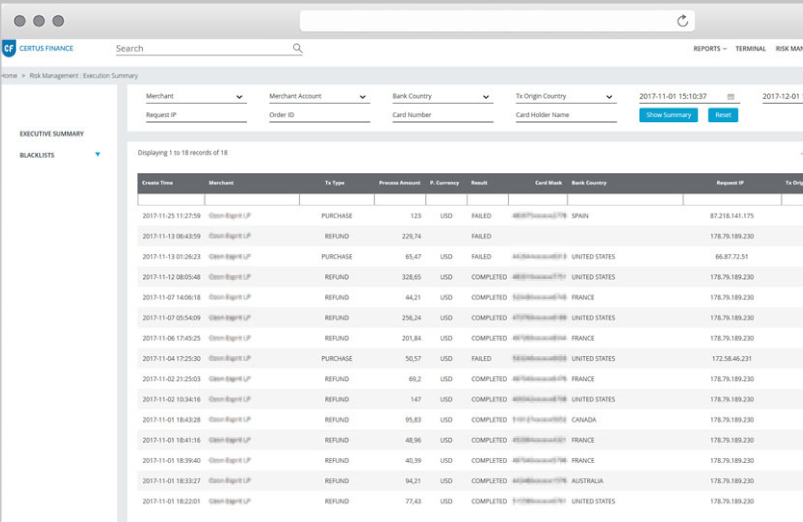Open the Reports menu
The image size is (803, 522).
coord(710,49)
